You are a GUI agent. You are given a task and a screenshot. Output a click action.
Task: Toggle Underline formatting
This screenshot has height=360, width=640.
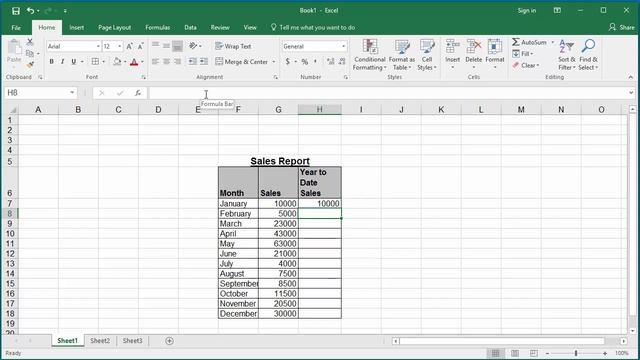(x=73, y=62)
